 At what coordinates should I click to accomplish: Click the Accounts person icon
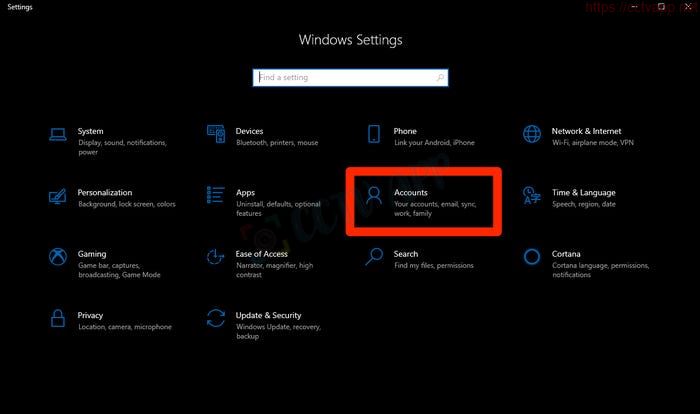click(374, 195)
